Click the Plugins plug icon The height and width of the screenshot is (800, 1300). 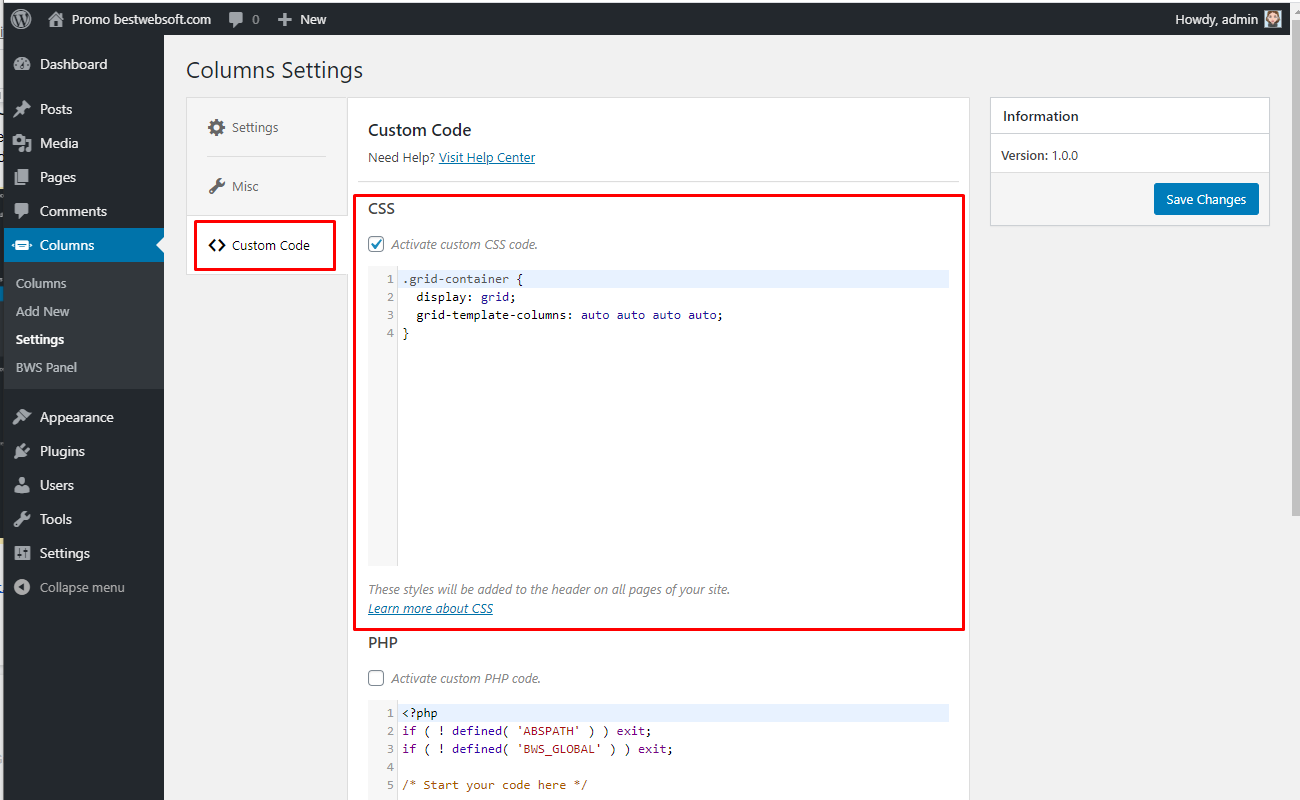pos(22,451)
